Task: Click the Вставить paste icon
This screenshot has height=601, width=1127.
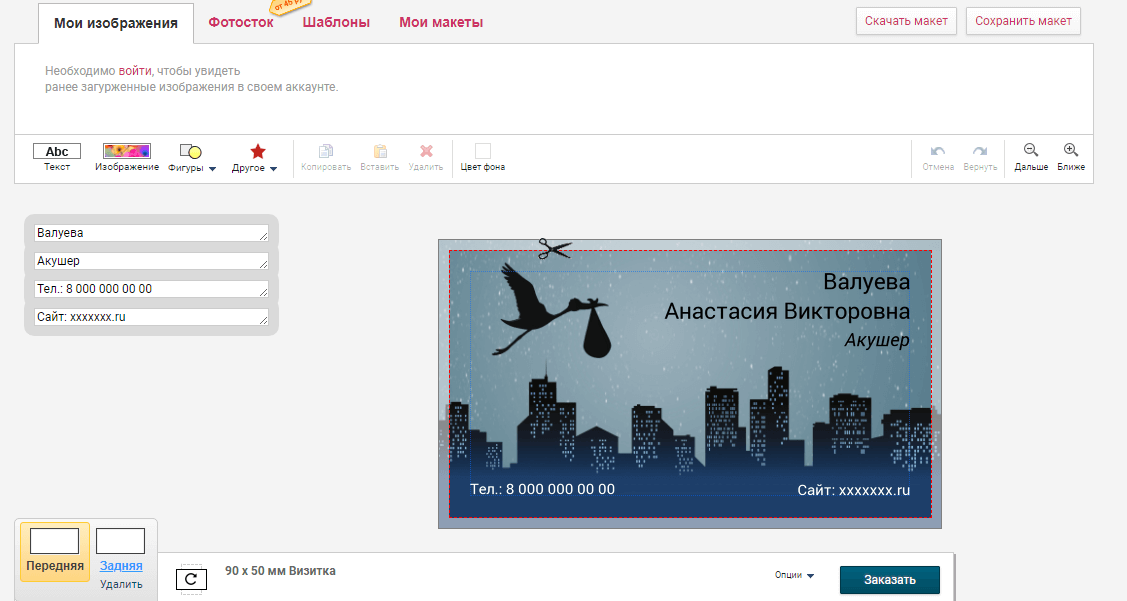Action: coord(380,152)
